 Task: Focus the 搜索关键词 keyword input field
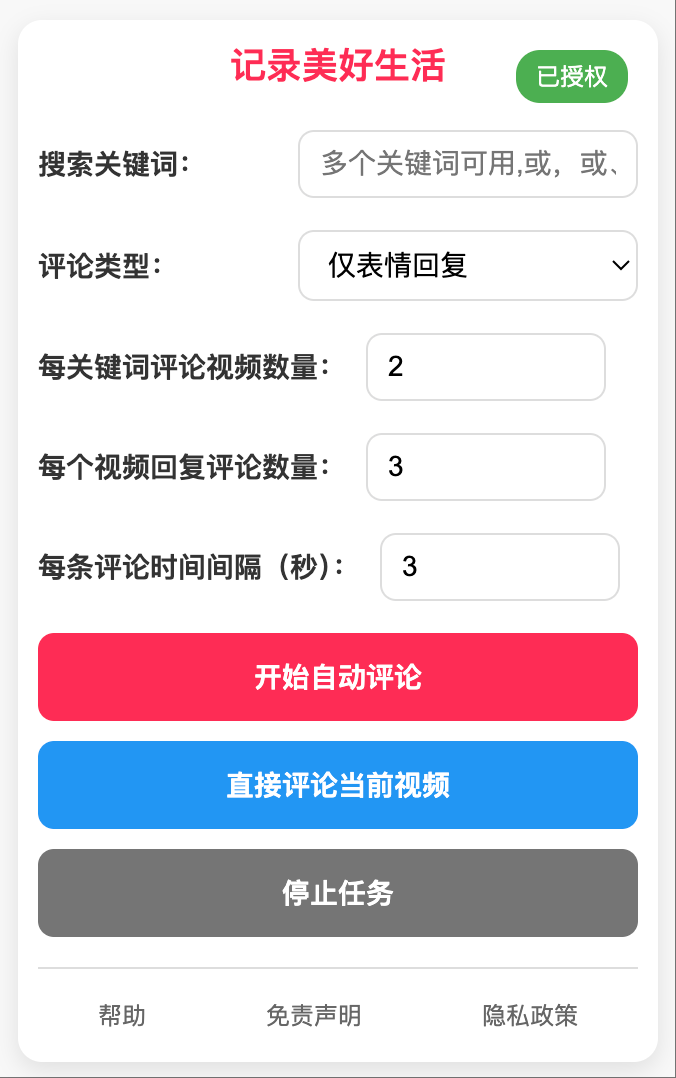(x=468, y=164)
